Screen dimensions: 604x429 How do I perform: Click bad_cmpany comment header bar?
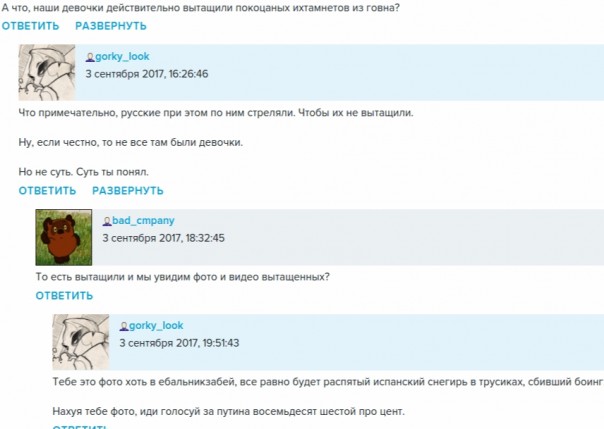point(348,237)
